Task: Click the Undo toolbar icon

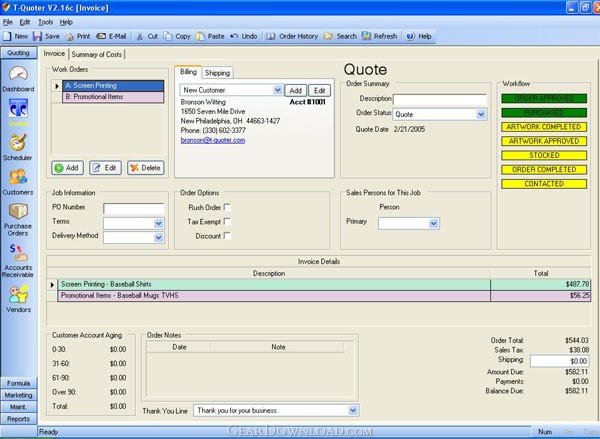Action: tap(234, 36)
